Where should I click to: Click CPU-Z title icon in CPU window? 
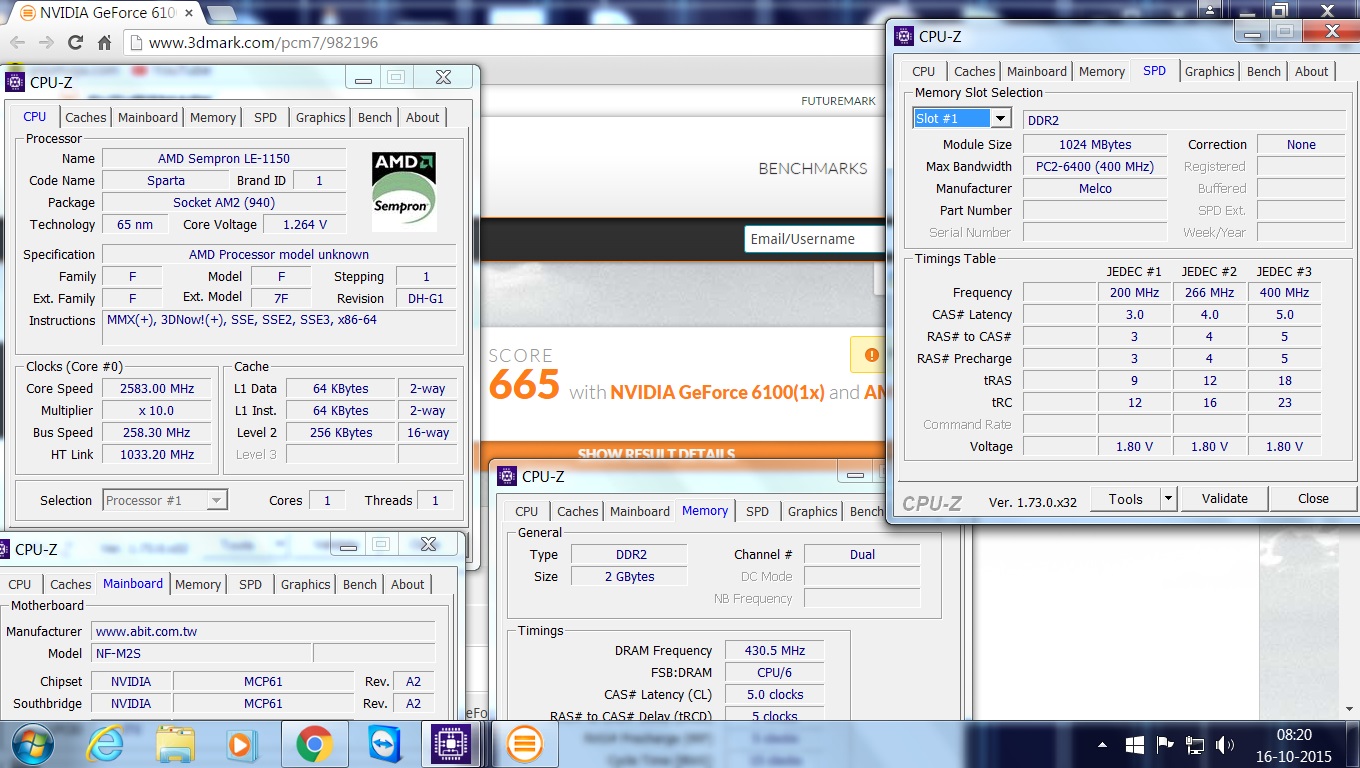(15, 82)
